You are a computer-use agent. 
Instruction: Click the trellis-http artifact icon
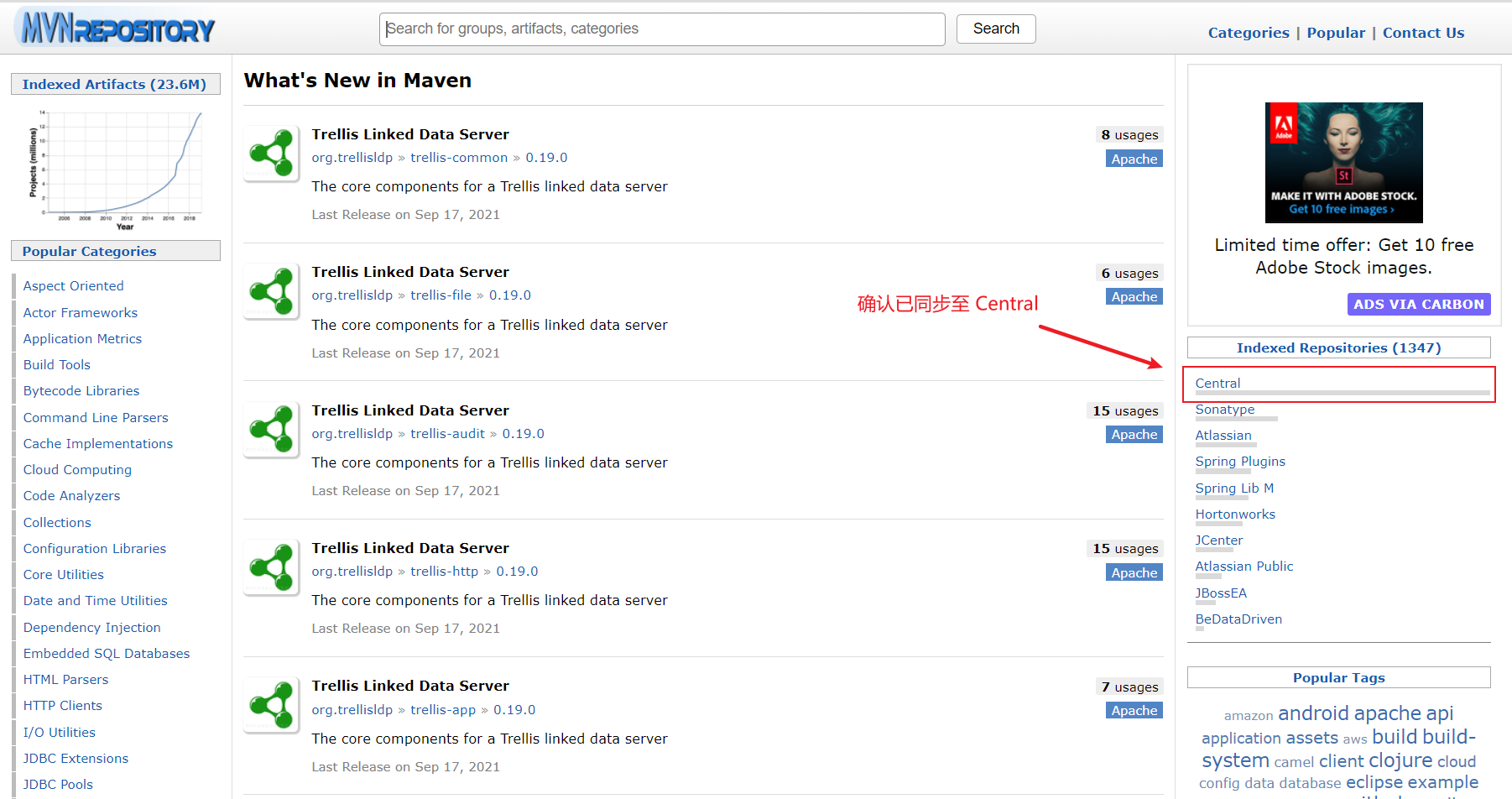[x=272, y=567]
